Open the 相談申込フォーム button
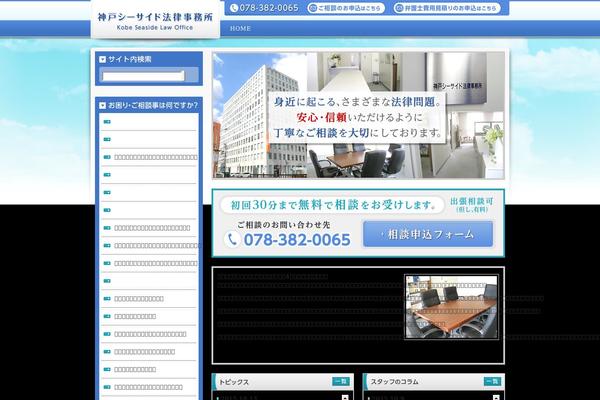The width and height of the screenshot is (600, 400). pos(428,234)
